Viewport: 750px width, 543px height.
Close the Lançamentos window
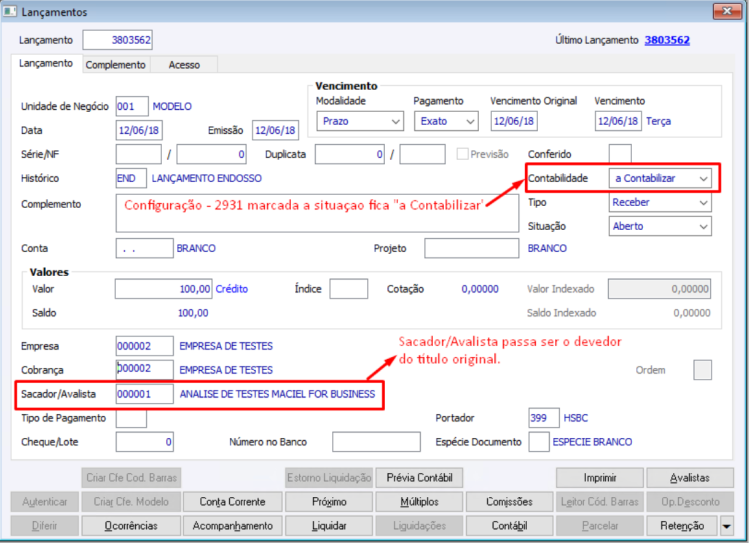pos(727,11)
